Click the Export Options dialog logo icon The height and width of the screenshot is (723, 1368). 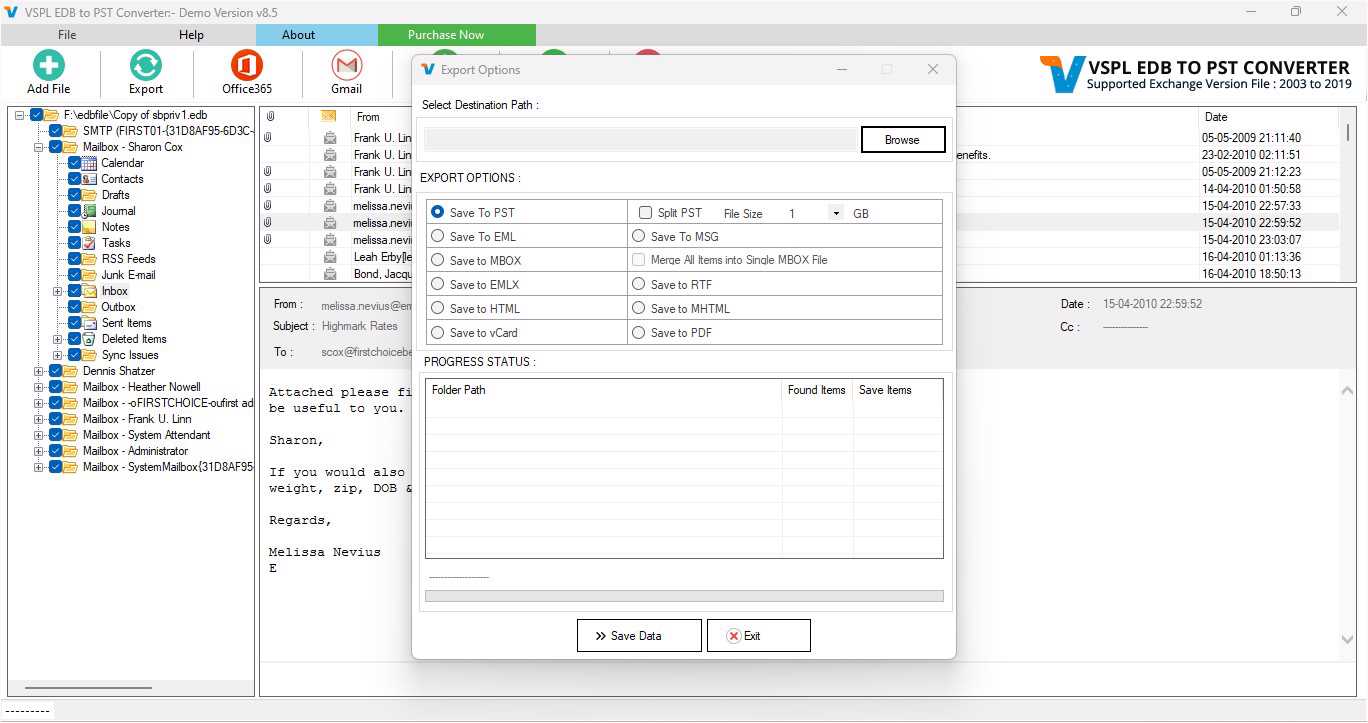[x=429, y=70]
